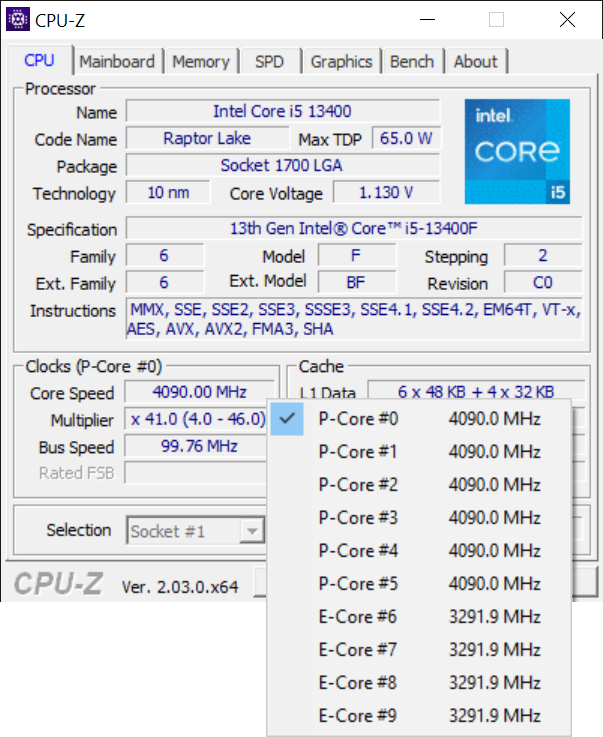Click the Model value F
Image resolution: width=603 pixels, height=737 pixels.
coord(356,256)
